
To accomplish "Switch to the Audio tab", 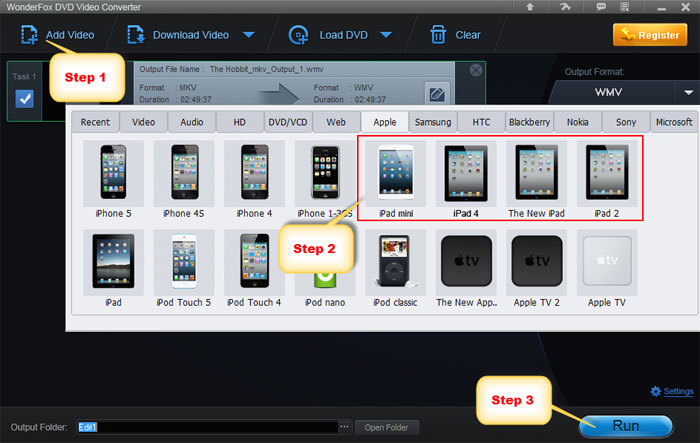I will pyautogui.click(x=192, y=122).
